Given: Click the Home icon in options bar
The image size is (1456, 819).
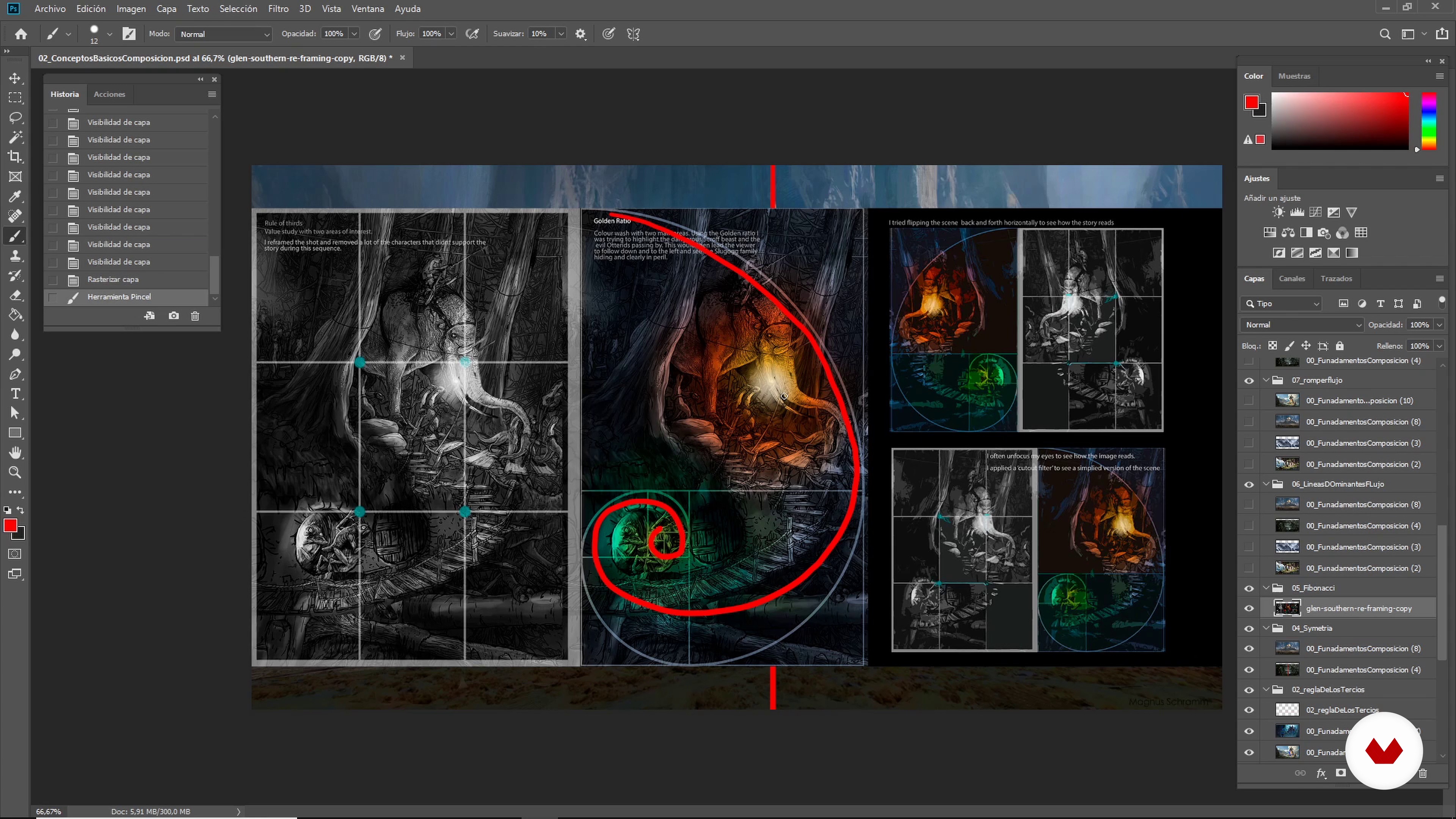Looking at the screenshot, I should [21, 34].
